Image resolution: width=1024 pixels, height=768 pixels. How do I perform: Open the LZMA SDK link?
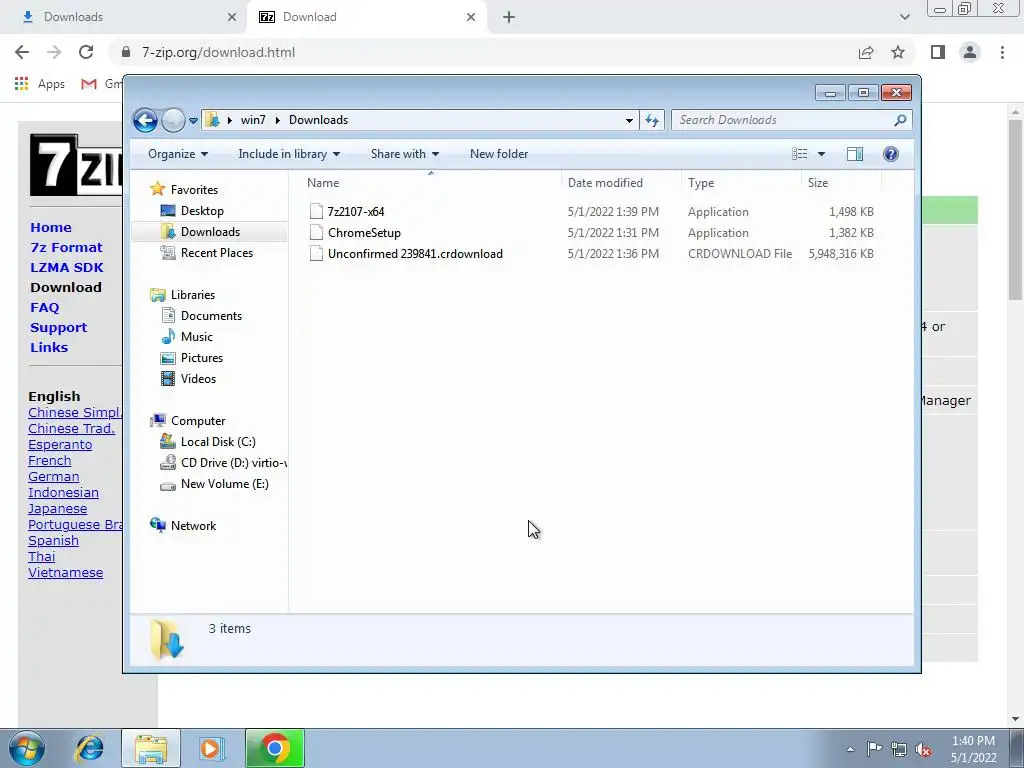coord(67,268)
